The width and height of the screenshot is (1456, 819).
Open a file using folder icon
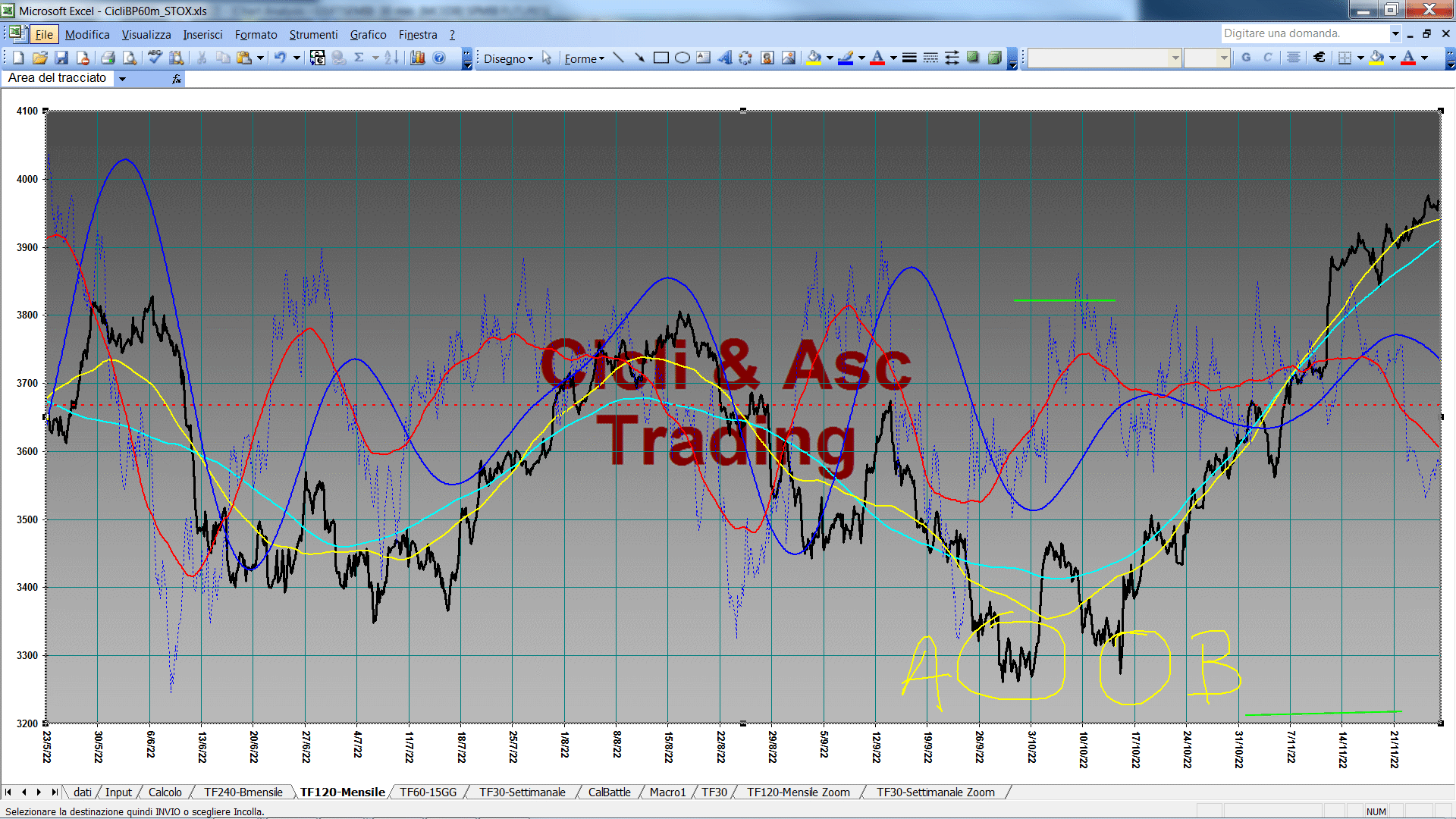(x=39, y=58)
